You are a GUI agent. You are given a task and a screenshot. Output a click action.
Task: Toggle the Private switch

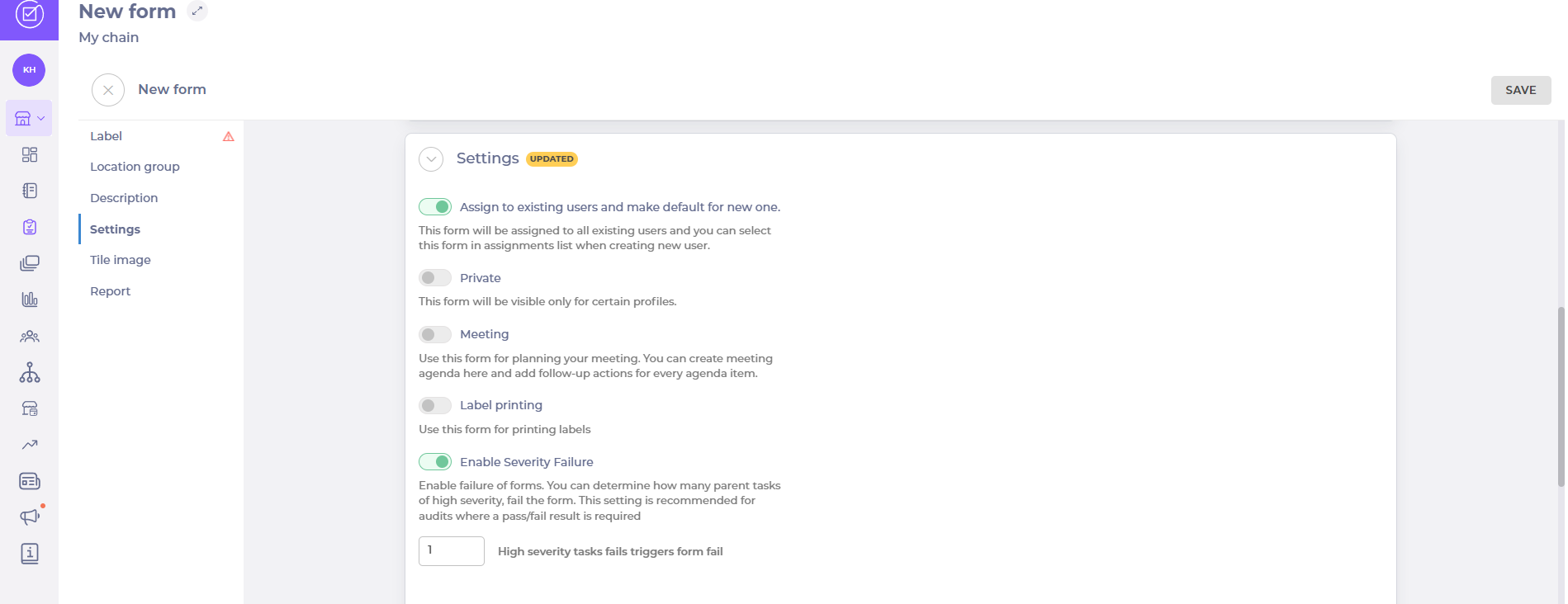point(435,277)
